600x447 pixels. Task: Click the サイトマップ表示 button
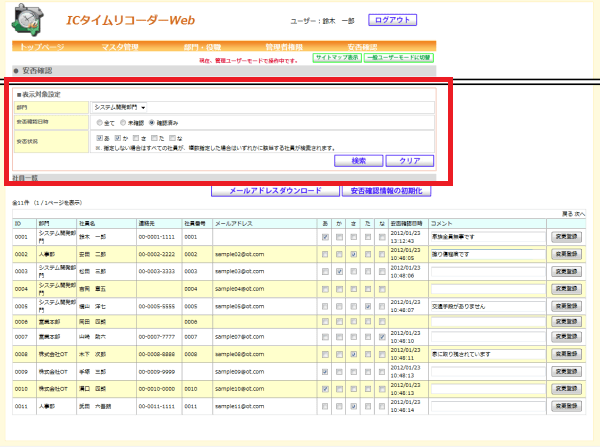tap(337, 58)
